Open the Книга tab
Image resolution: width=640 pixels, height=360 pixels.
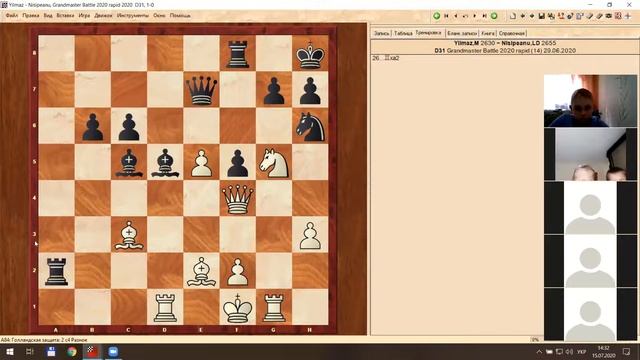[488, 33]
